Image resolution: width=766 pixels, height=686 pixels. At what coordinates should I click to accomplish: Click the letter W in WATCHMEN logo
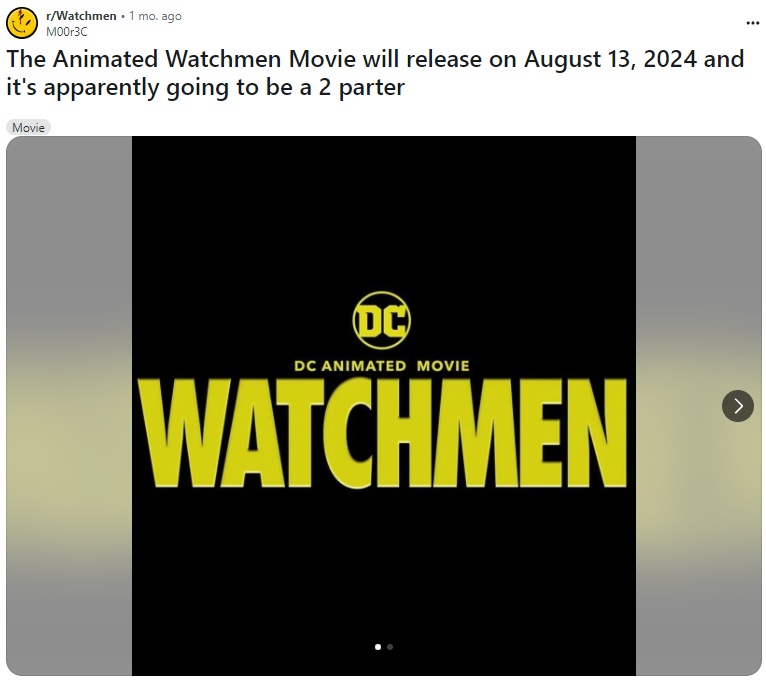coord(173,433)
